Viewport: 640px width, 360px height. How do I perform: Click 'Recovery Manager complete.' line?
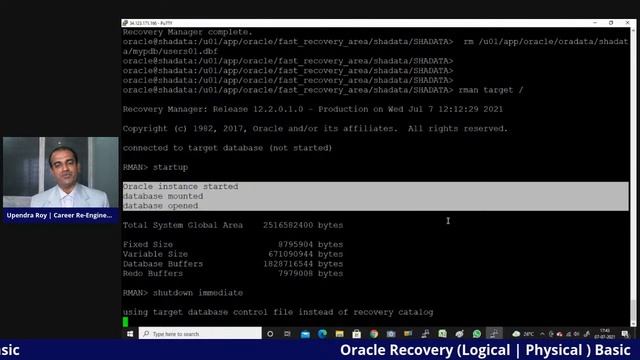click(188, 32)
